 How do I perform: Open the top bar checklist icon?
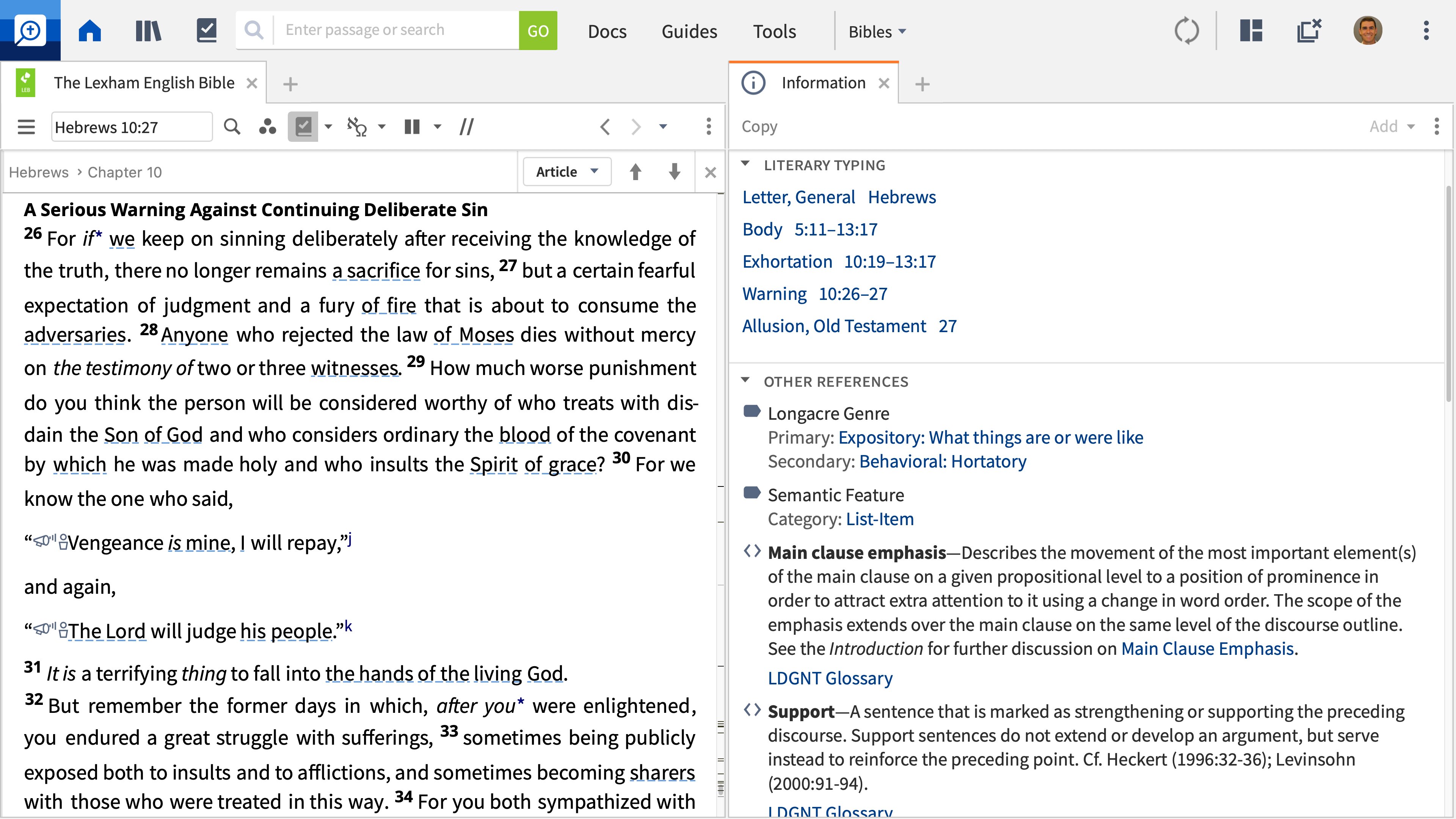tap(206, 30)
